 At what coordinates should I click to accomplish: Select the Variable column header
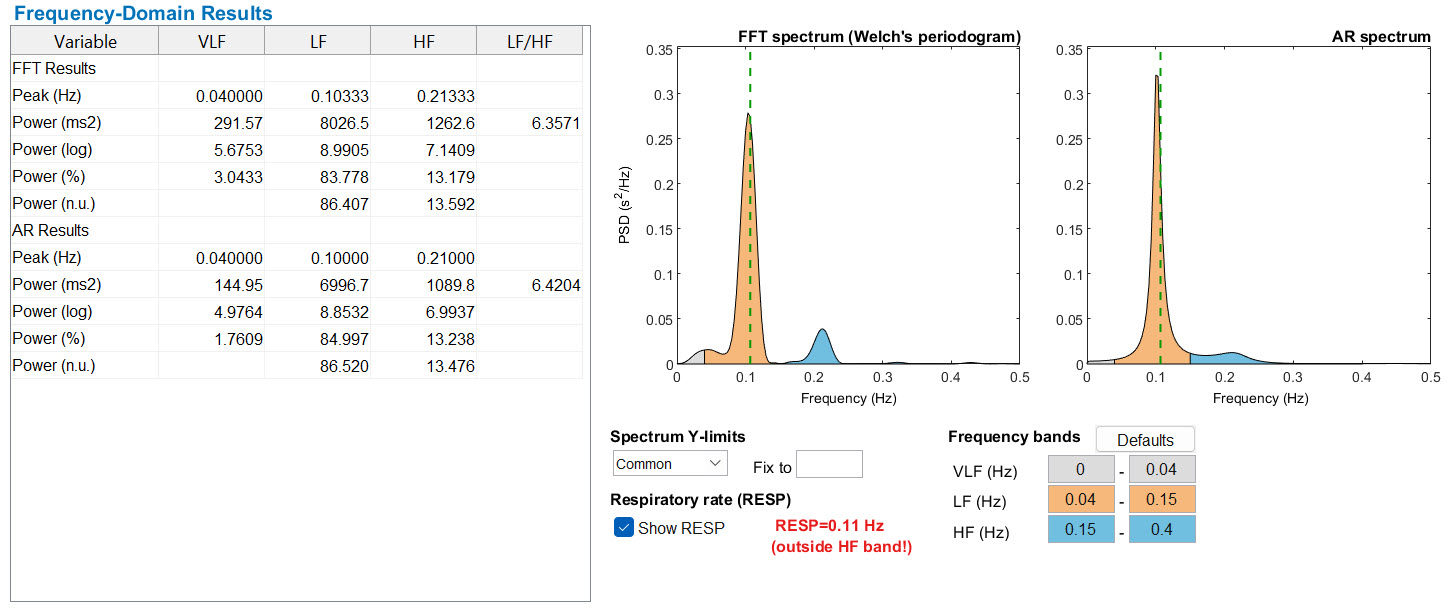pos(83,40)
